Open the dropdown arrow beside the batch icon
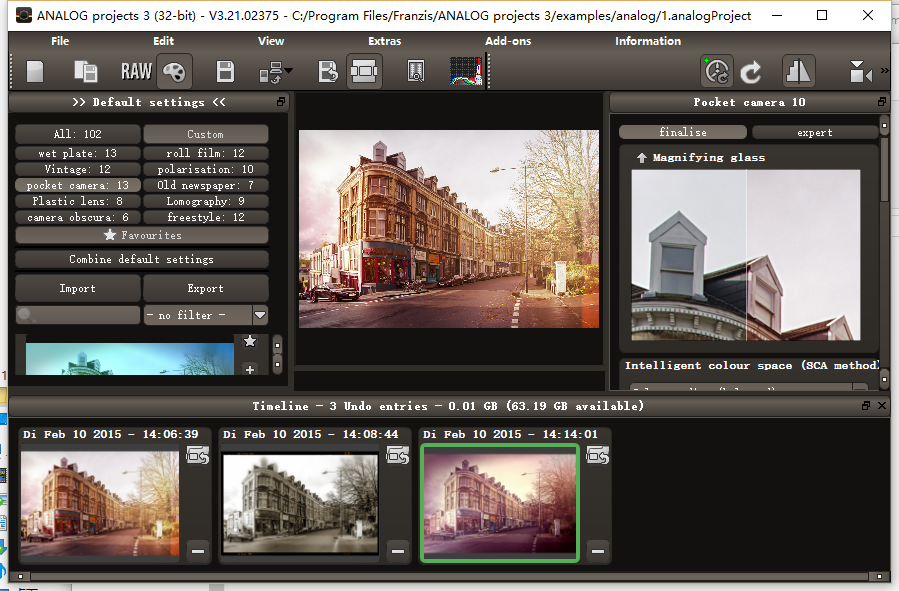Viewport: 899px width, 591px height. [289, 71]
